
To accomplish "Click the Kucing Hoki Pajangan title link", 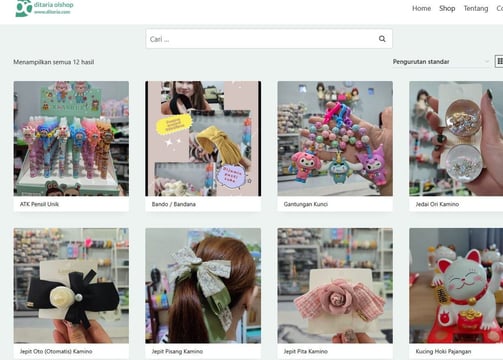I will tap(443, 351).
